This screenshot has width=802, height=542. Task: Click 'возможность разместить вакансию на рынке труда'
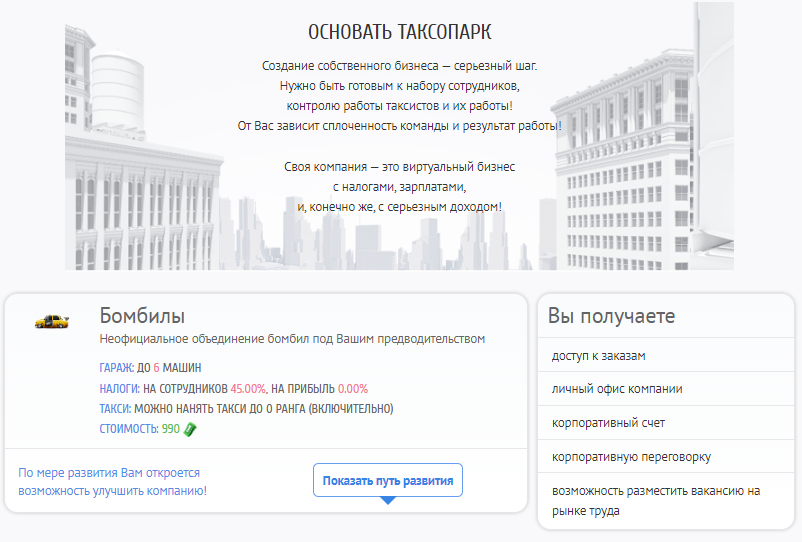(x=656, y=500)
